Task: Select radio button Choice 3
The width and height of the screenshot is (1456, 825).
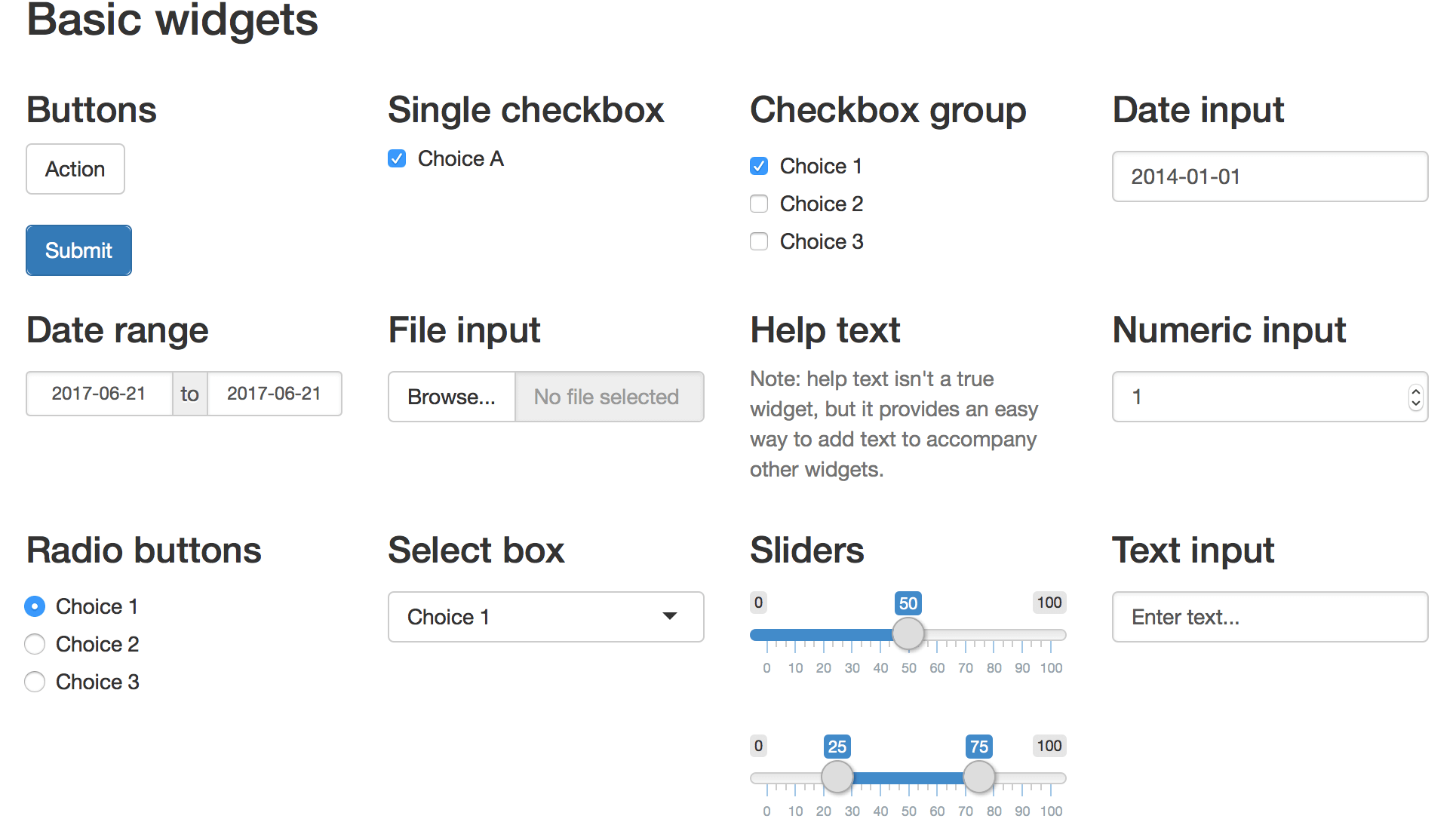Action: 35,682
